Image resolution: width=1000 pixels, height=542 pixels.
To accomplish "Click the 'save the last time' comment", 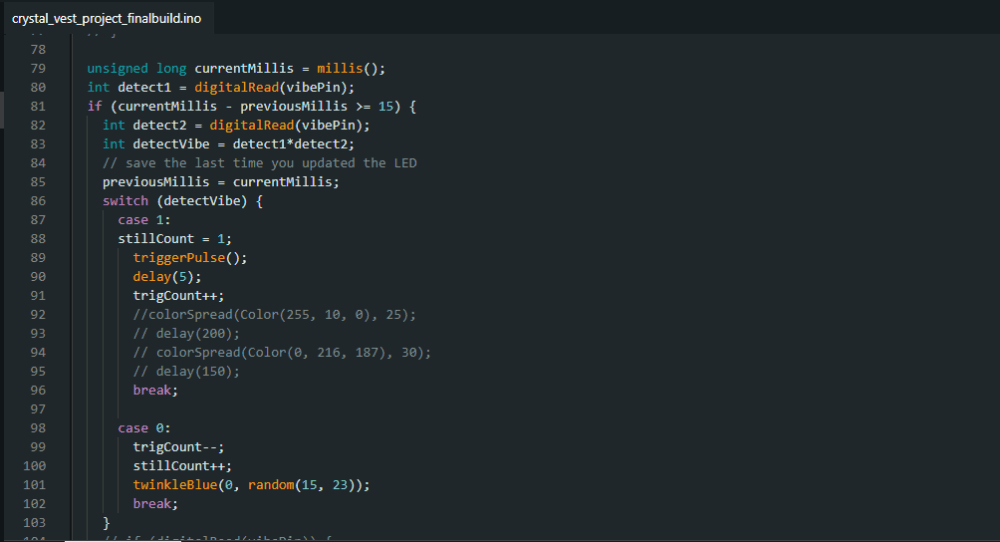I will tap(259, 163).
